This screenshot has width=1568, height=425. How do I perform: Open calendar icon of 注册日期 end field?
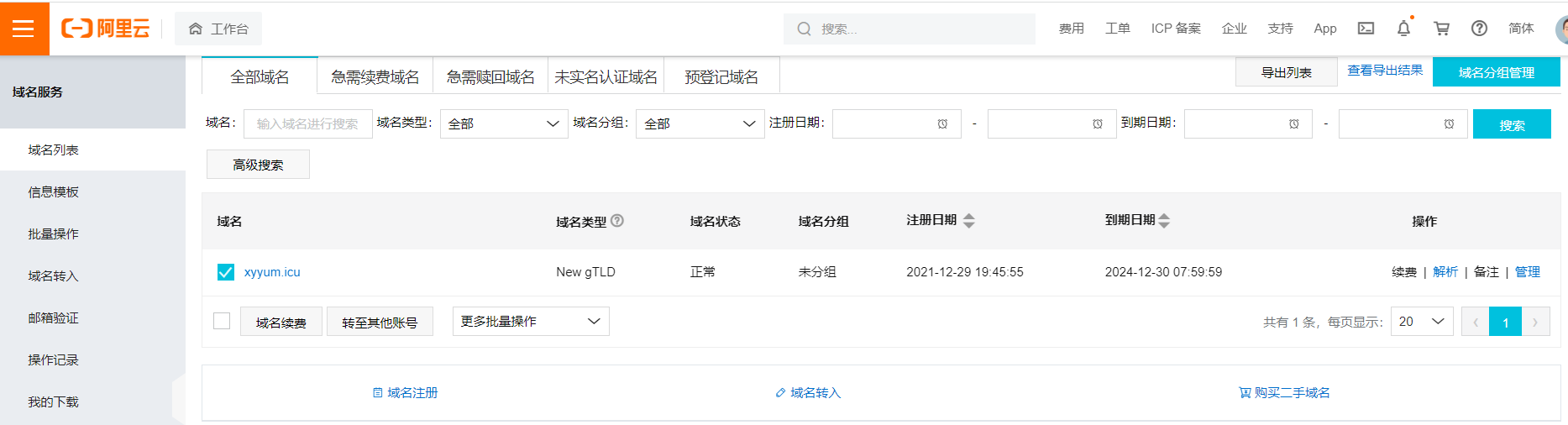(1097, 124)
